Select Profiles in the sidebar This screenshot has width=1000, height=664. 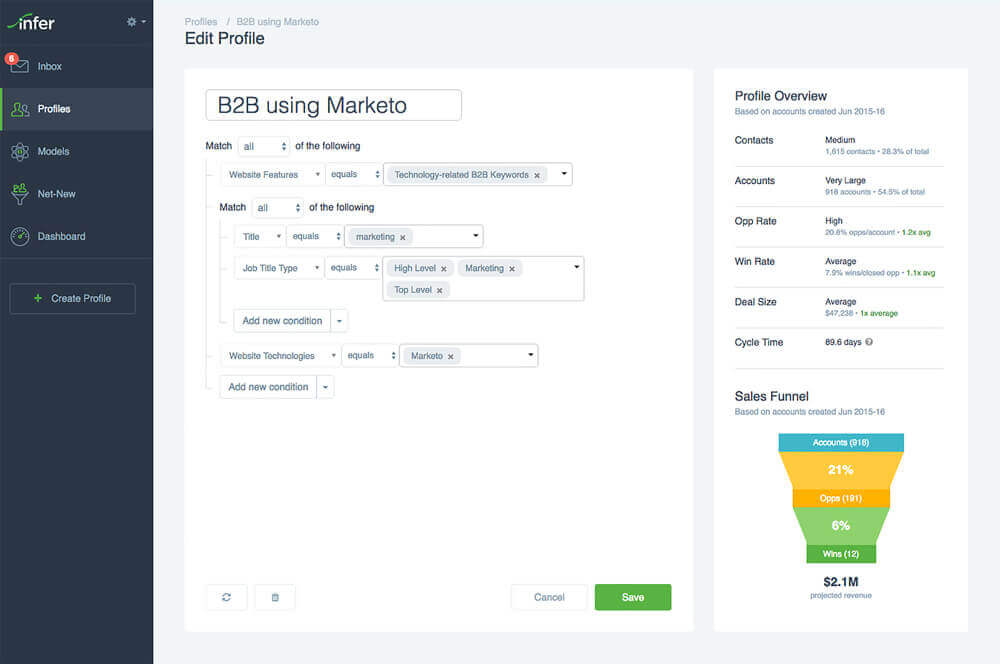tap(77, 109)
